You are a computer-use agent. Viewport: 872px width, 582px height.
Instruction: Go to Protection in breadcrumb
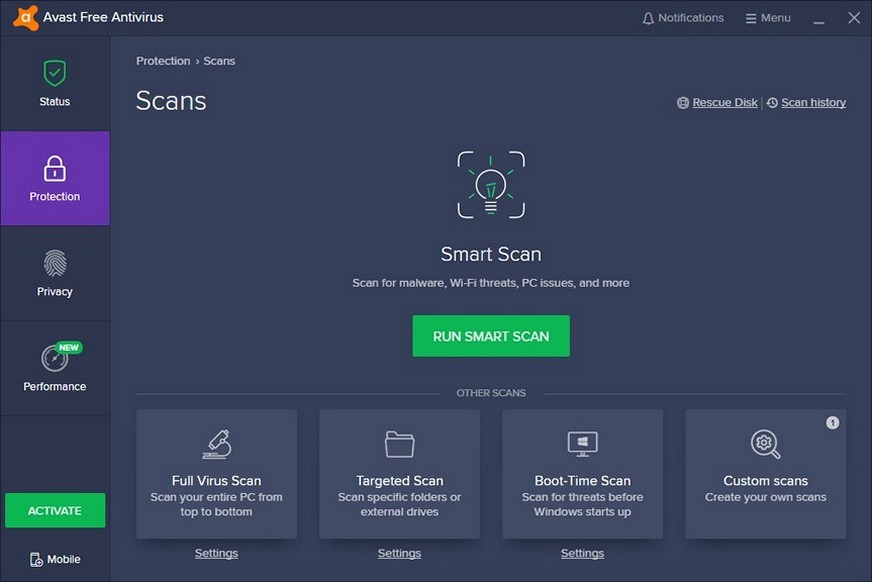coord(163,61)
